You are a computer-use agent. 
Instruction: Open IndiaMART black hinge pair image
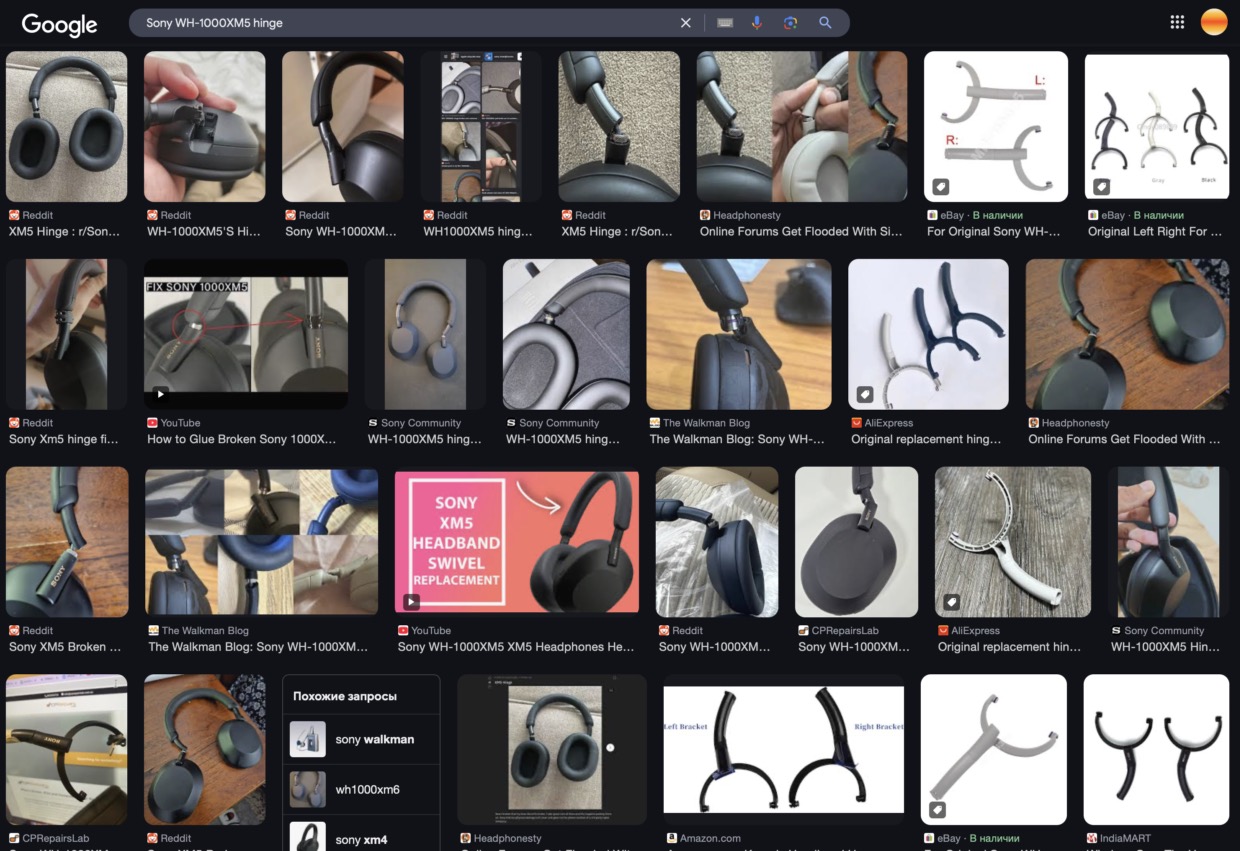click(1156, 749)
